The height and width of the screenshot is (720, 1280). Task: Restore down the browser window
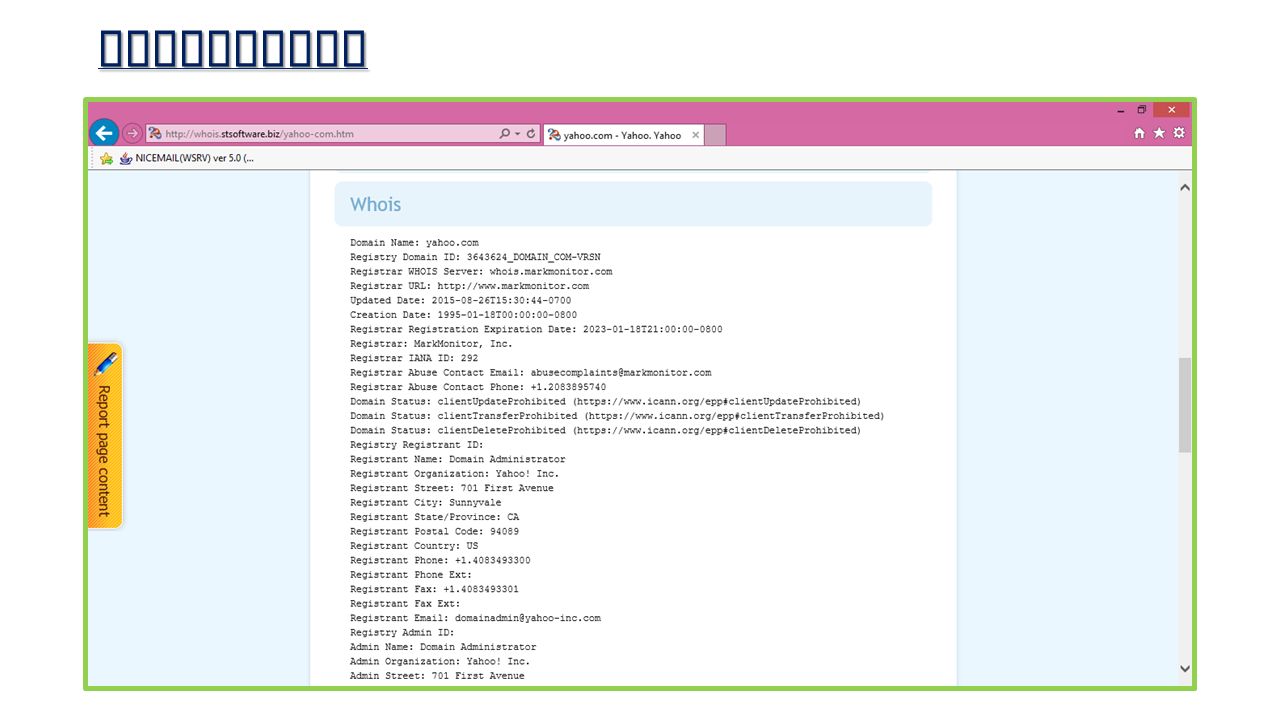[1142, 110]
